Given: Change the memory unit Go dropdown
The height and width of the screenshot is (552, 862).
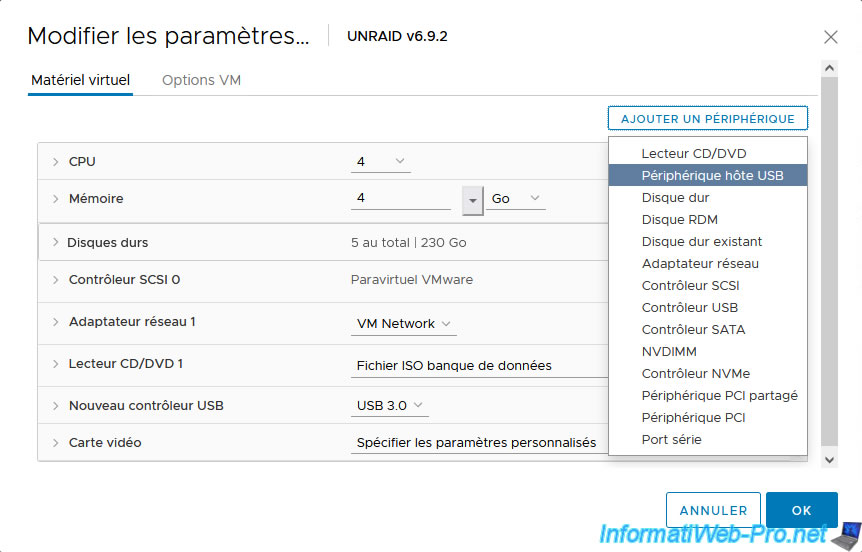Looking at the screenshot, I should [516, 199].
